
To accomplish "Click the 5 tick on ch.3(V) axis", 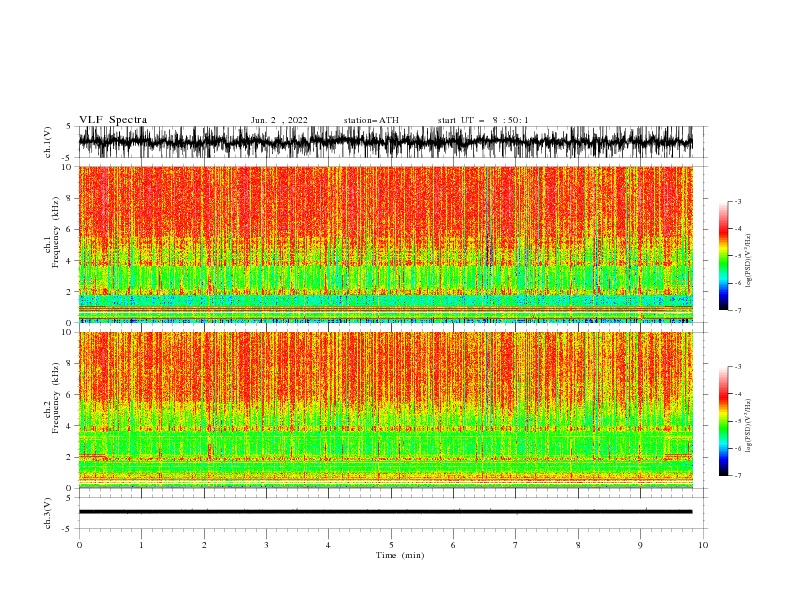I will click(x=69, y=498).
